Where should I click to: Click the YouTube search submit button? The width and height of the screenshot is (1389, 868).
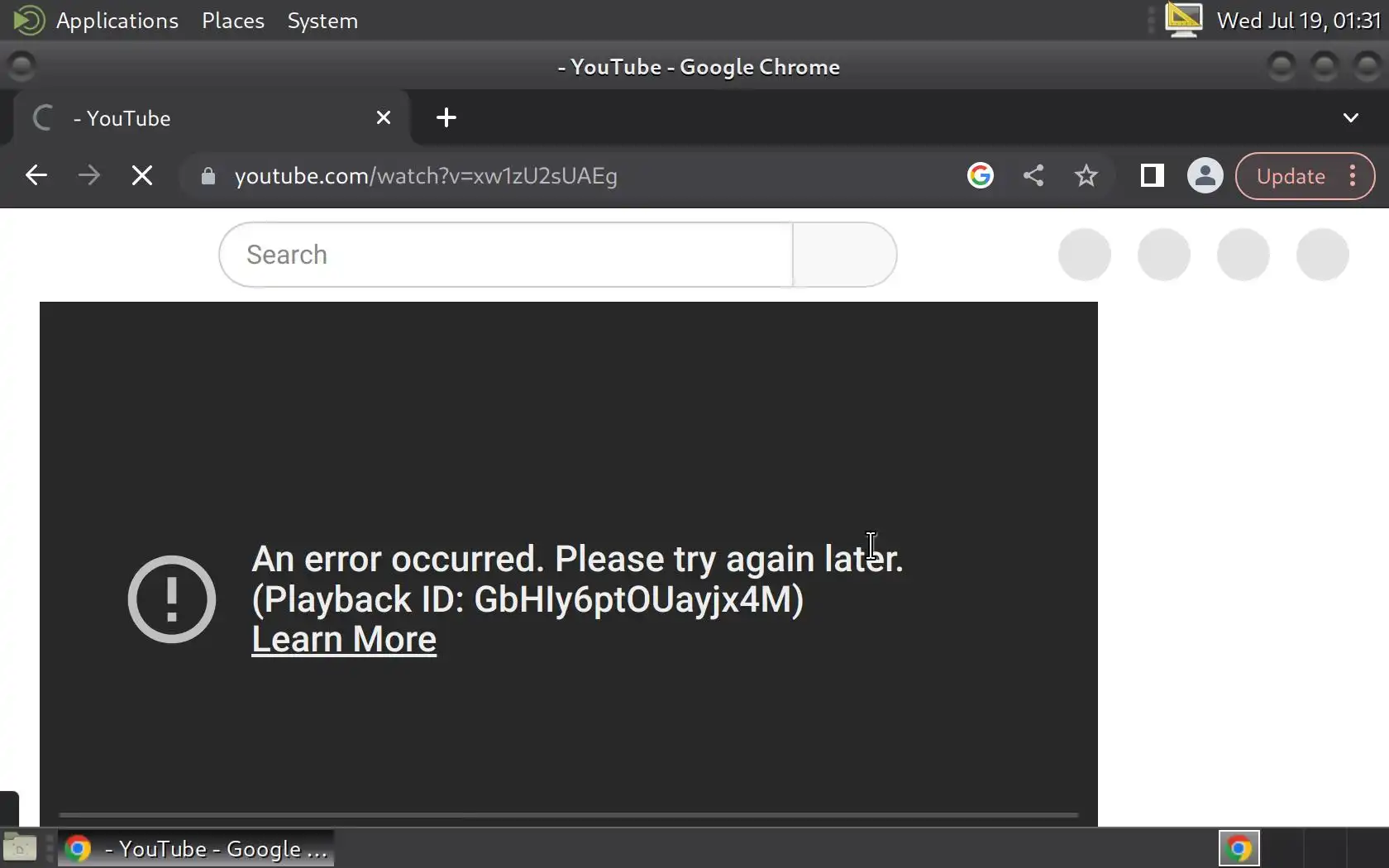click(845, 255)
